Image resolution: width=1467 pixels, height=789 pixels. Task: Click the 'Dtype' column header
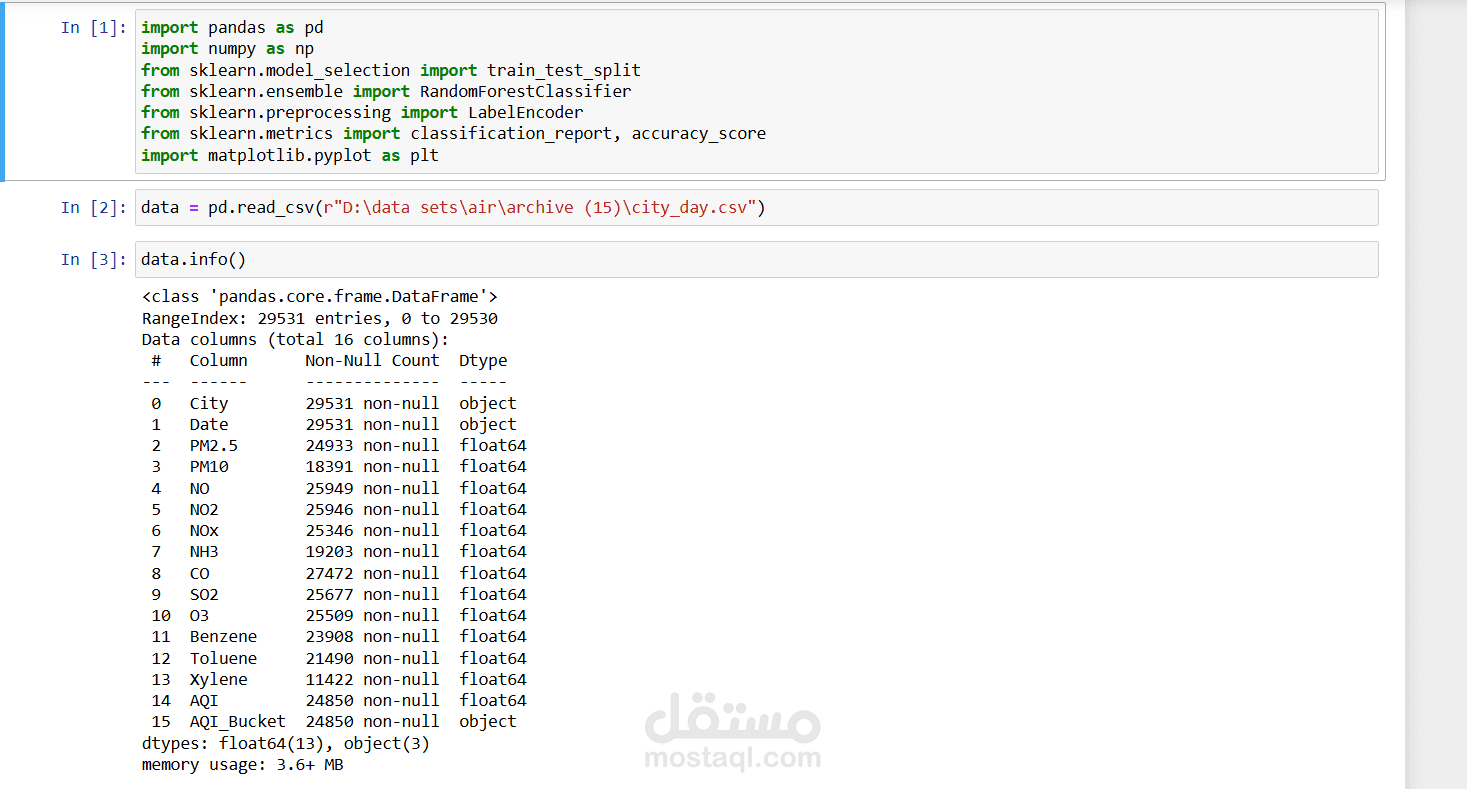(483, 361)
